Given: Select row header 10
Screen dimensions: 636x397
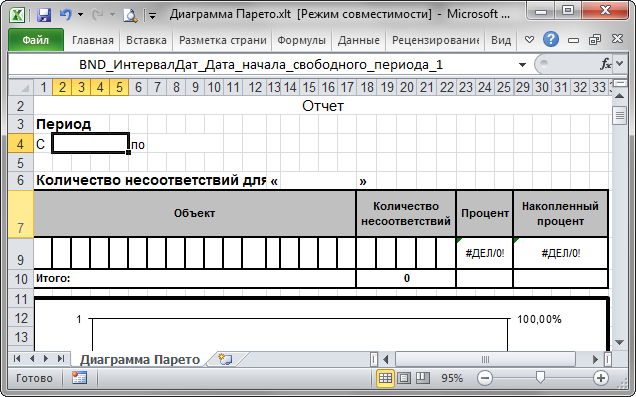Looking at the screenshot, I should pos(21,279).
